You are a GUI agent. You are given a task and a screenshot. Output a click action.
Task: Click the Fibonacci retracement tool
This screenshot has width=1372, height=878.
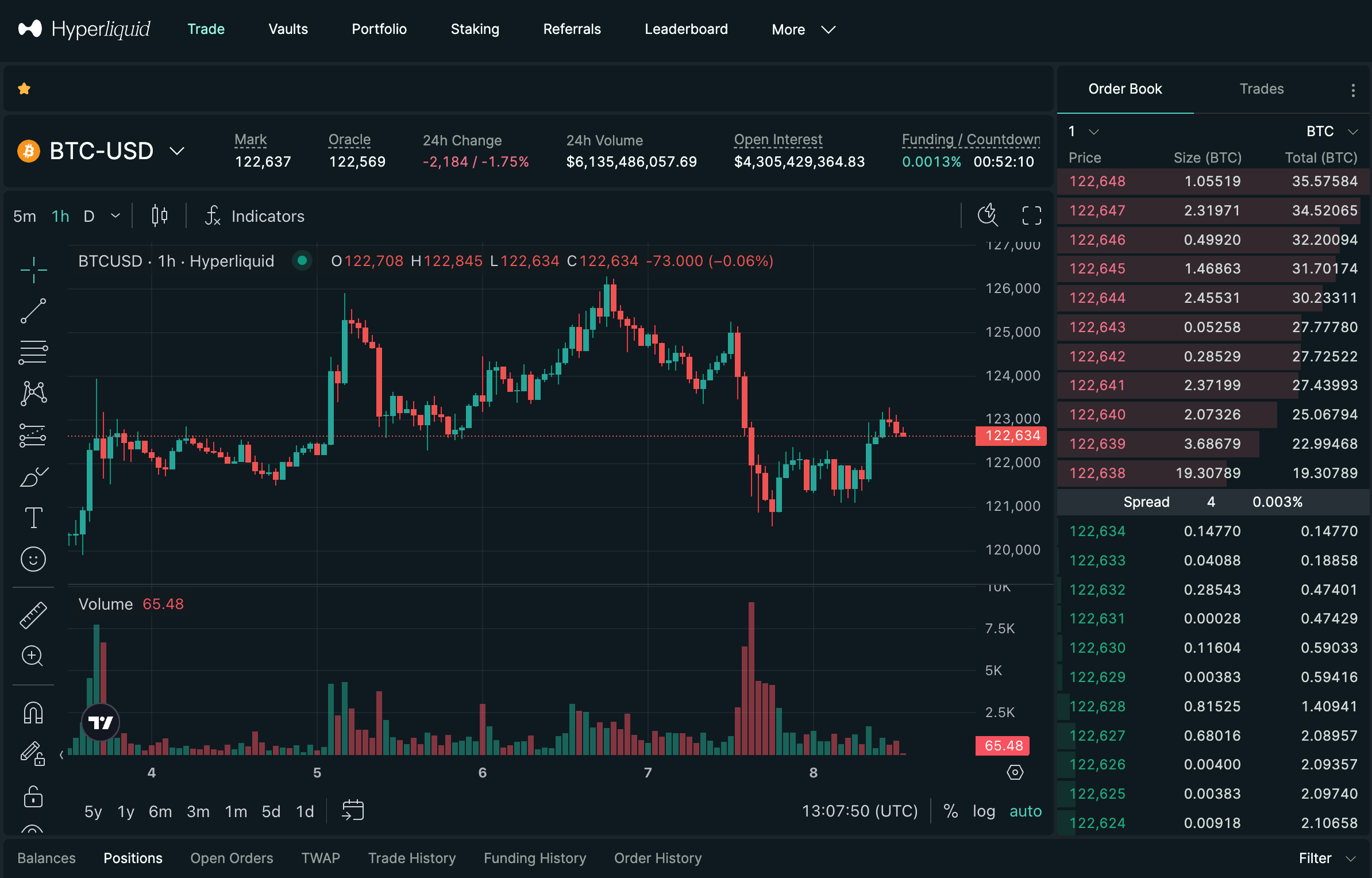click(33, 352)
